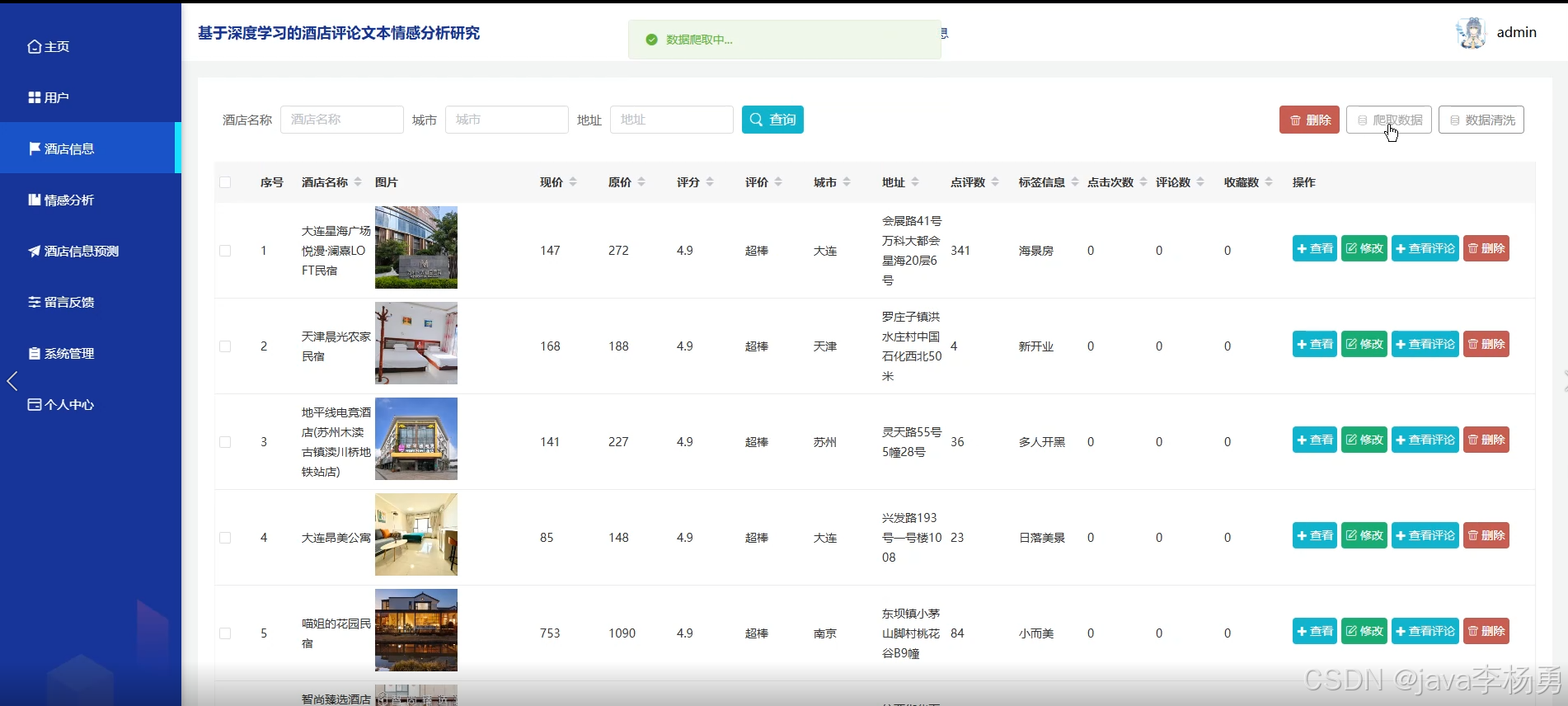This screenshot has width=1568, height=706.
Task: Sort by 评分 column arrows
Action: click(710, 182)
